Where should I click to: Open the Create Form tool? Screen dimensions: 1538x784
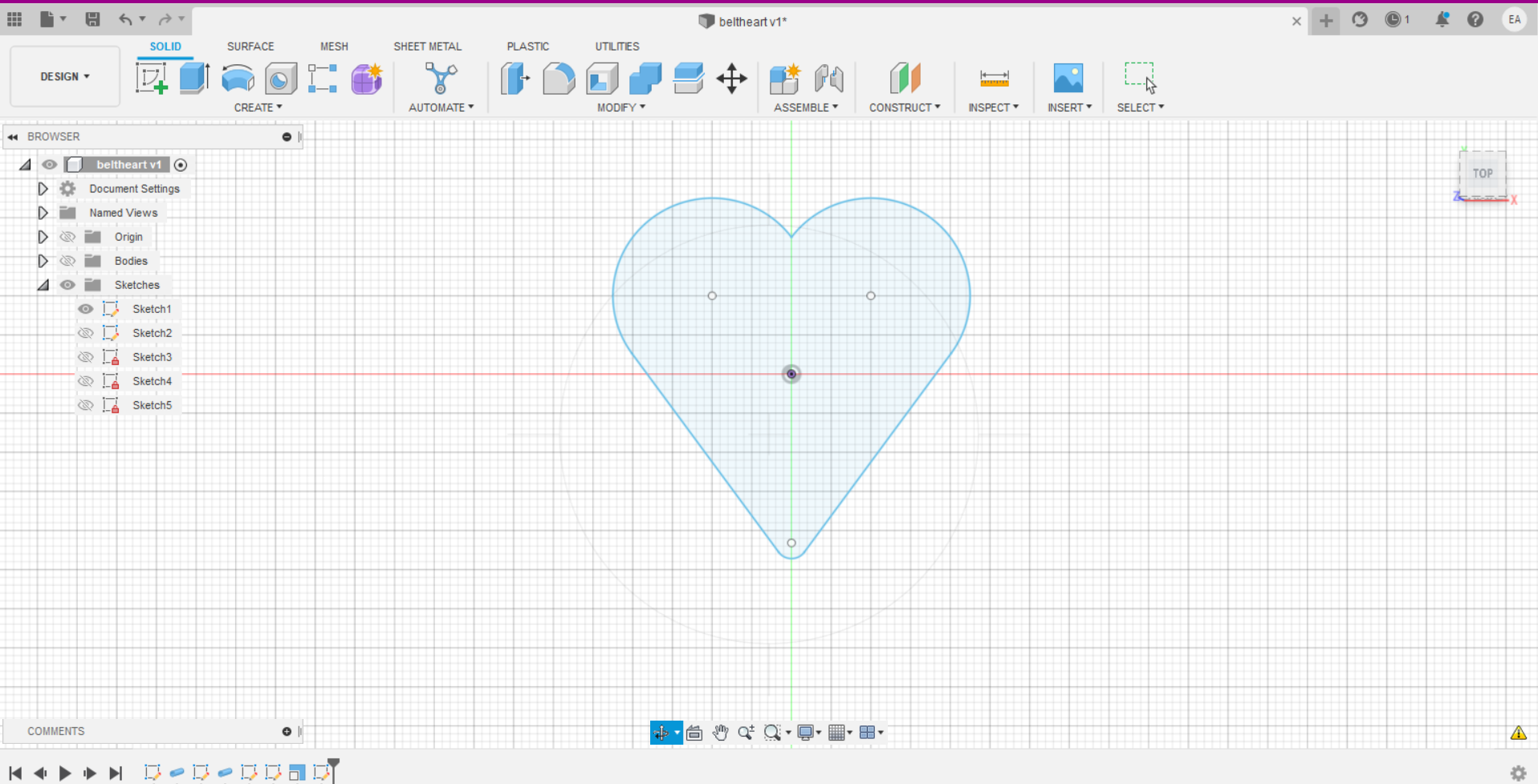[x=366, y=78]
